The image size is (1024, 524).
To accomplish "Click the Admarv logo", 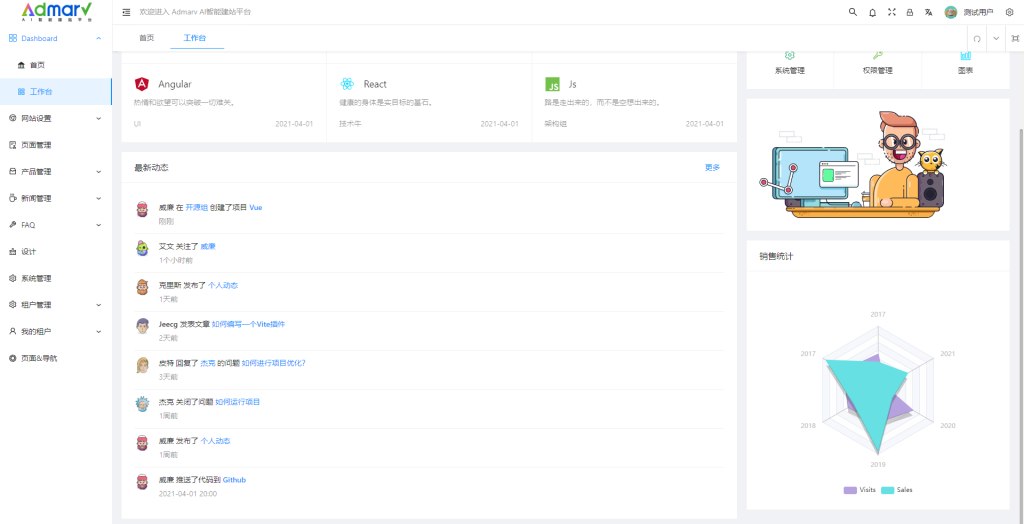I will 56,11.
